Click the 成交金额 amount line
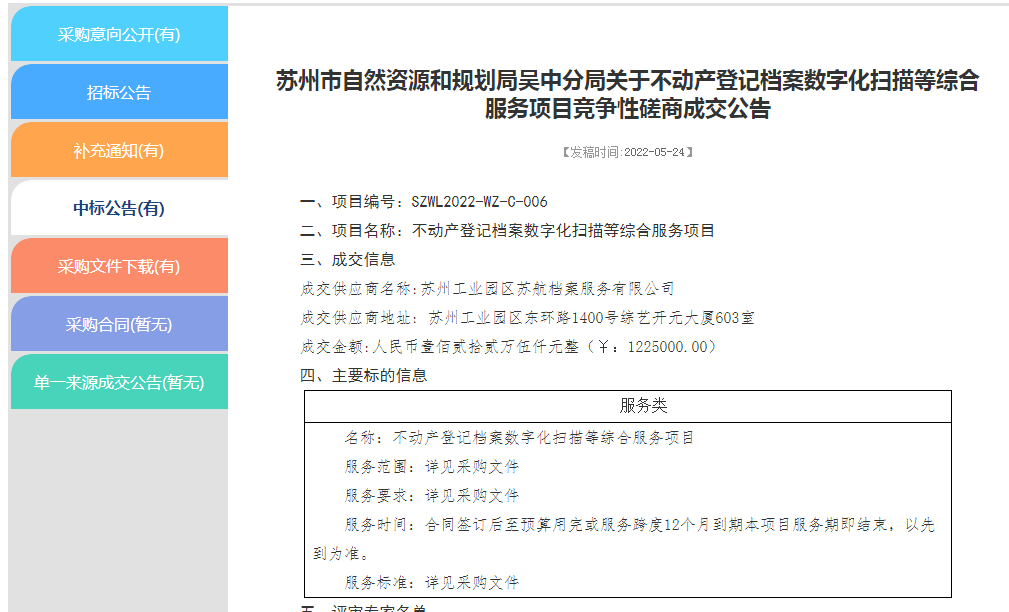1009x612 pixels. [508, 347]
